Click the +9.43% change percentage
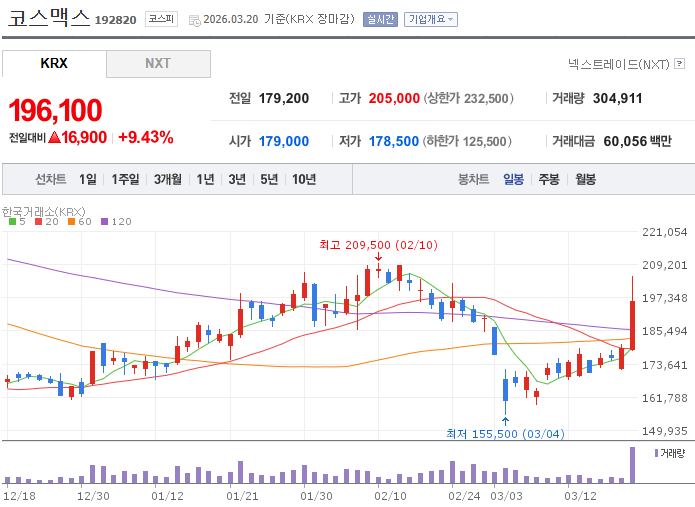This screenshot has width=695, height=507. point(146,137)
